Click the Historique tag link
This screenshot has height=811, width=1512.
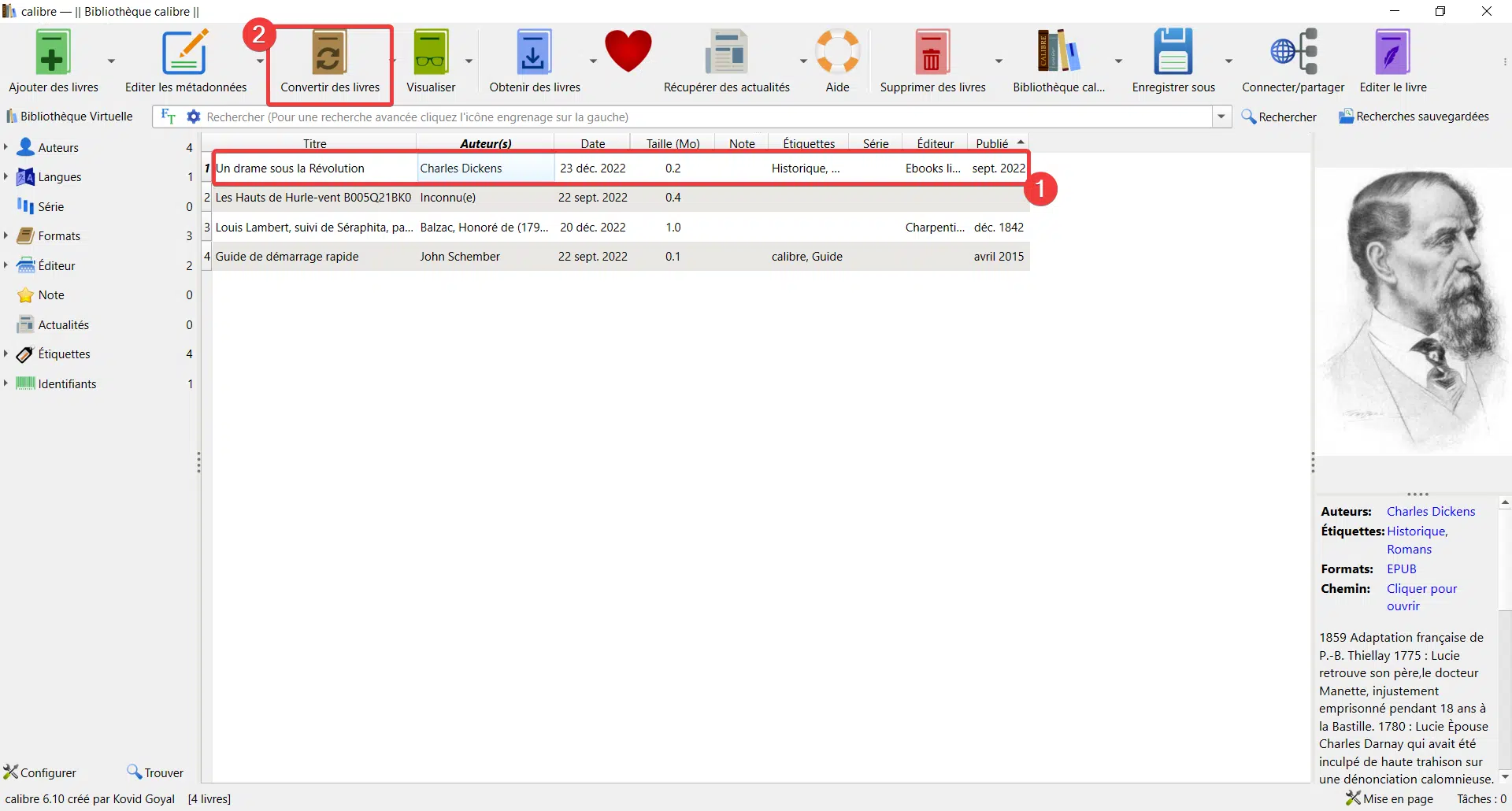click(x=1417, y=531)
